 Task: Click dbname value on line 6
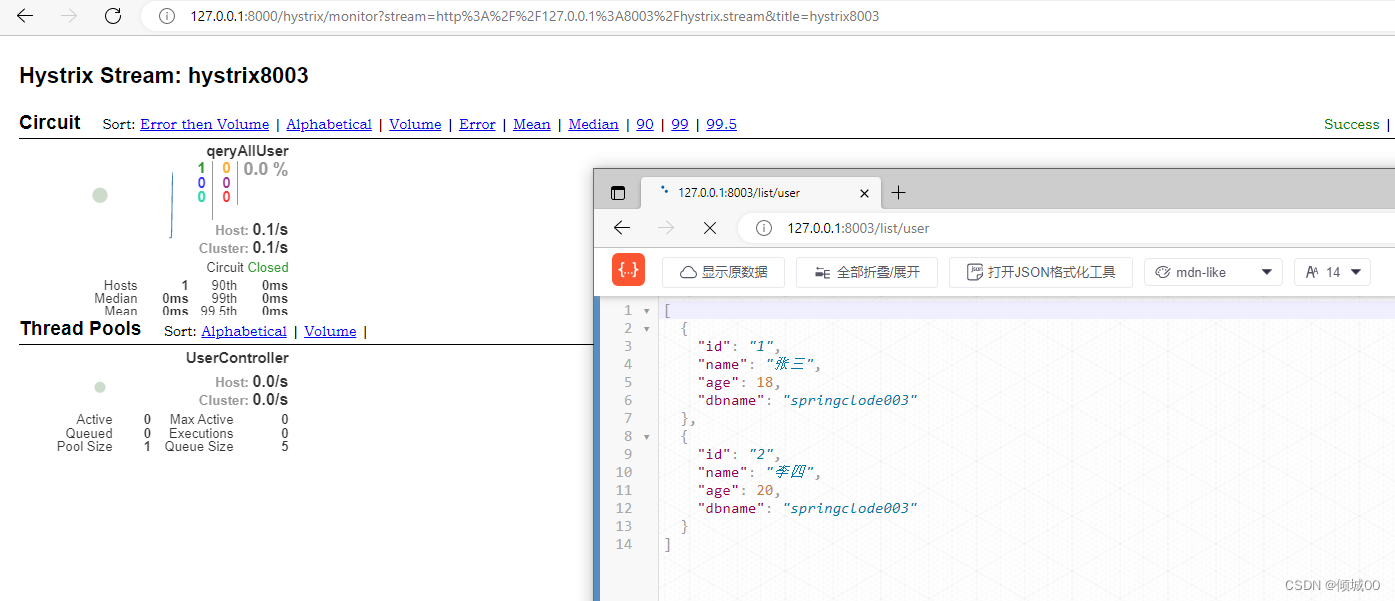(850, 400)
